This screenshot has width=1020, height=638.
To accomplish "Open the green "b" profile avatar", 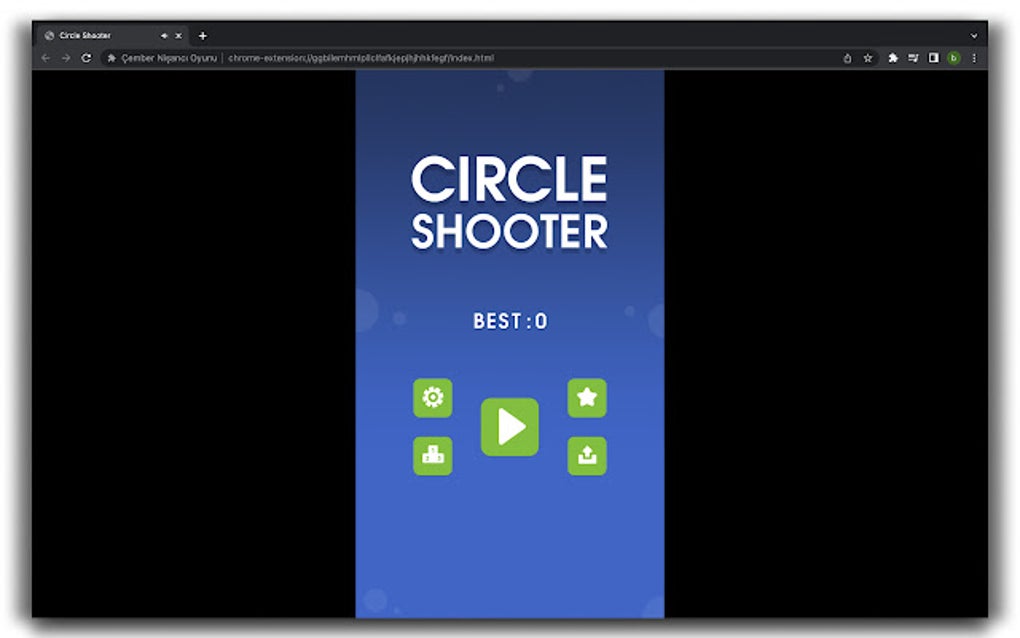I will (x=955, y=58).
